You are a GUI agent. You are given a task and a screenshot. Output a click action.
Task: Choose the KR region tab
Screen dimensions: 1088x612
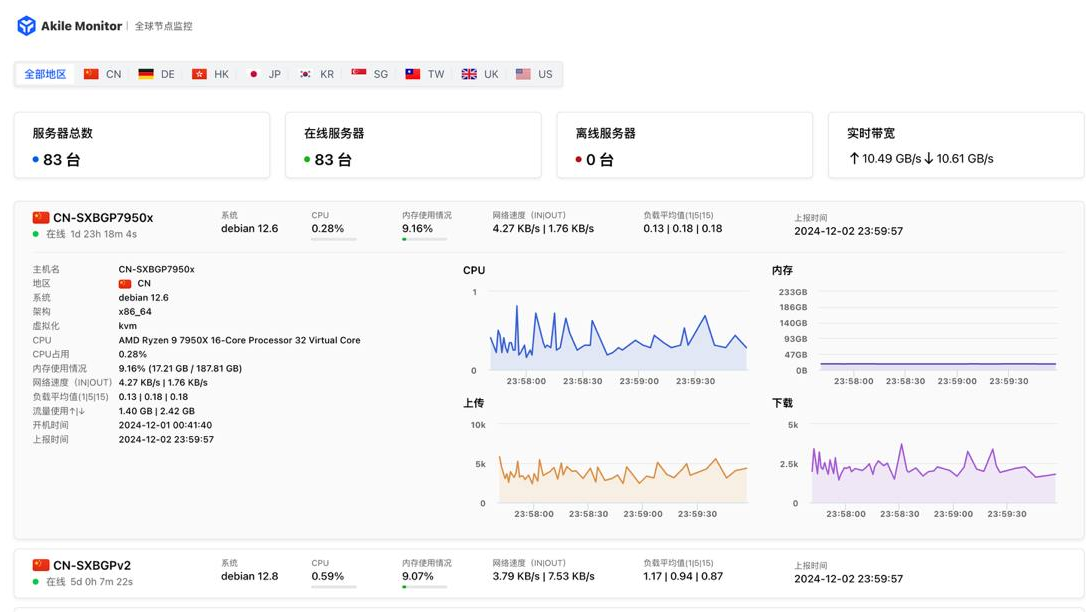(x=316, y=74)
